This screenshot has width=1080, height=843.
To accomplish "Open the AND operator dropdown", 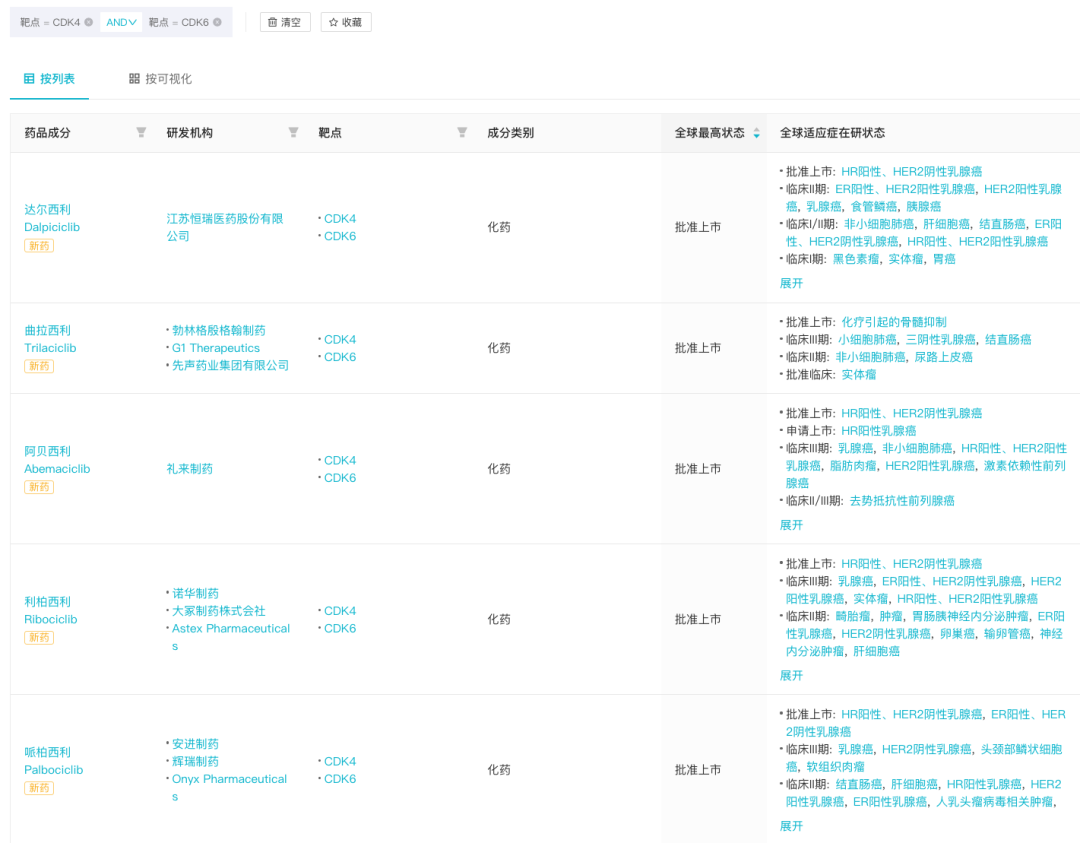I will 121,22.
